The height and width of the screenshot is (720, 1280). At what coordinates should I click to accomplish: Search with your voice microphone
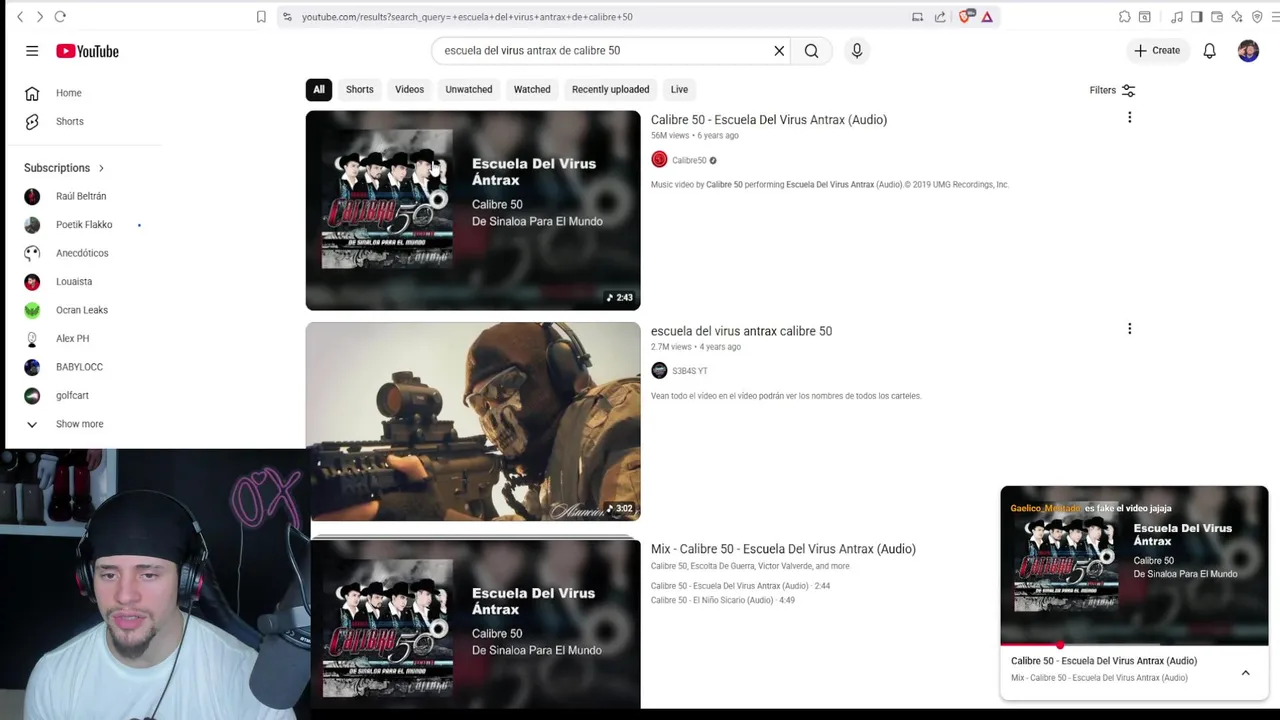pos(857,51)
